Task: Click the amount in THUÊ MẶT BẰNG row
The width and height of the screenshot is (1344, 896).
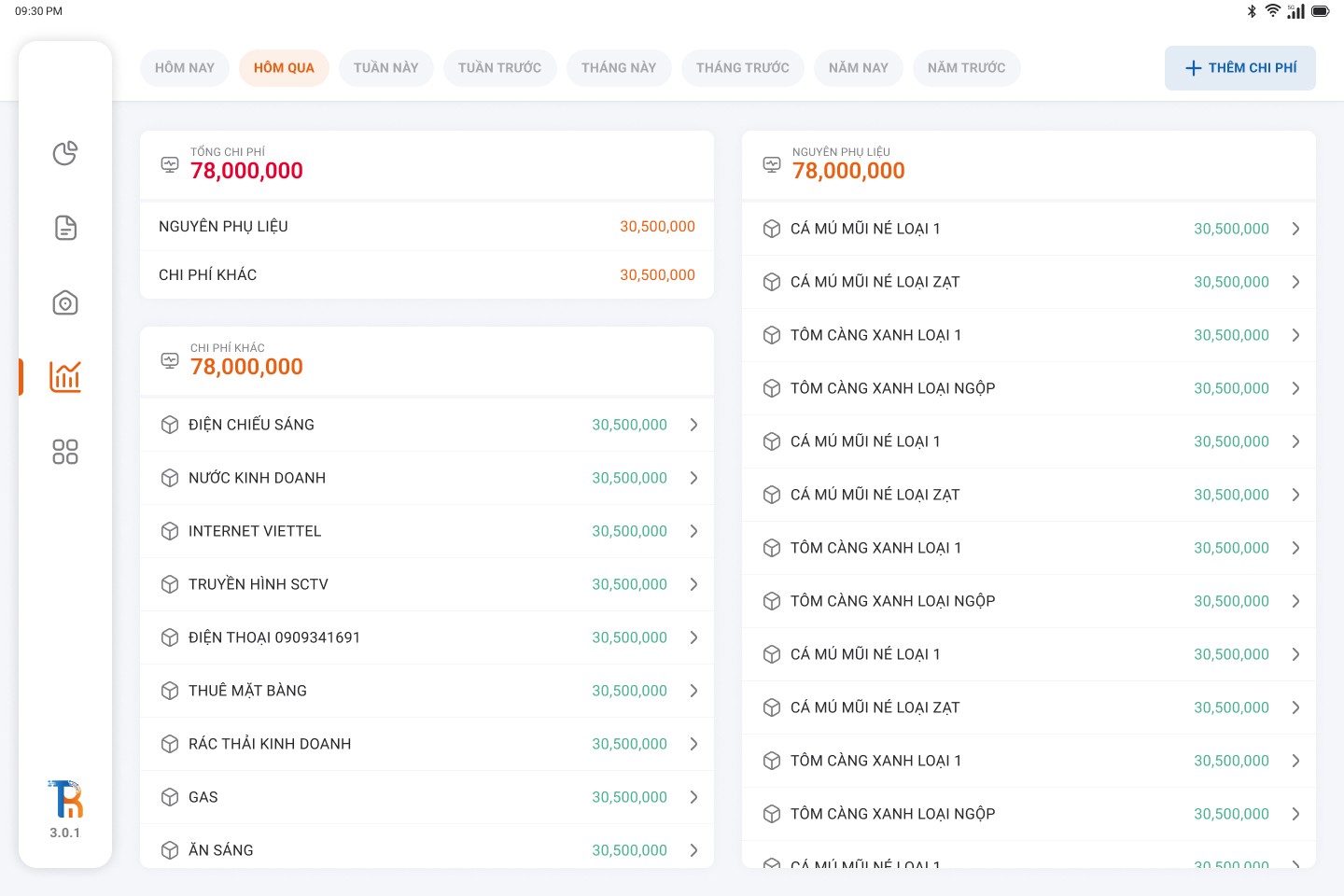Action: click(x=629, y=691)
